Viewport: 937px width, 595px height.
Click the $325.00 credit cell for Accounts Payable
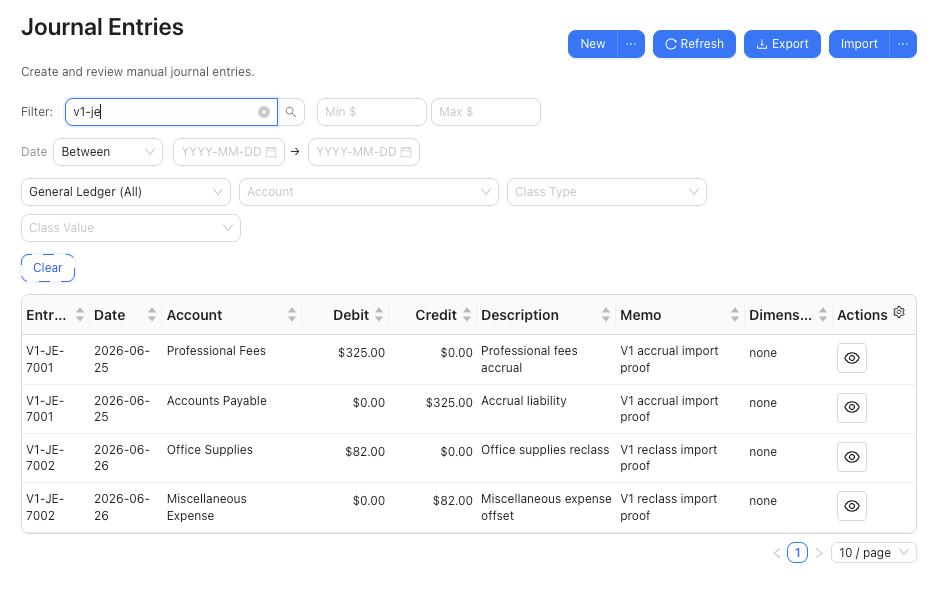449,403
